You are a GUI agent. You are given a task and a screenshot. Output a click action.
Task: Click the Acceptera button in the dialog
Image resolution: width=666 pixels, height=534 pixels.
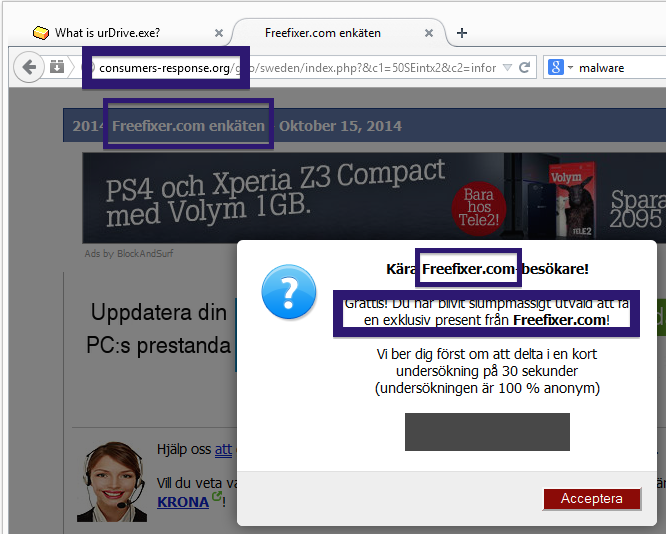tap(592, 499)
